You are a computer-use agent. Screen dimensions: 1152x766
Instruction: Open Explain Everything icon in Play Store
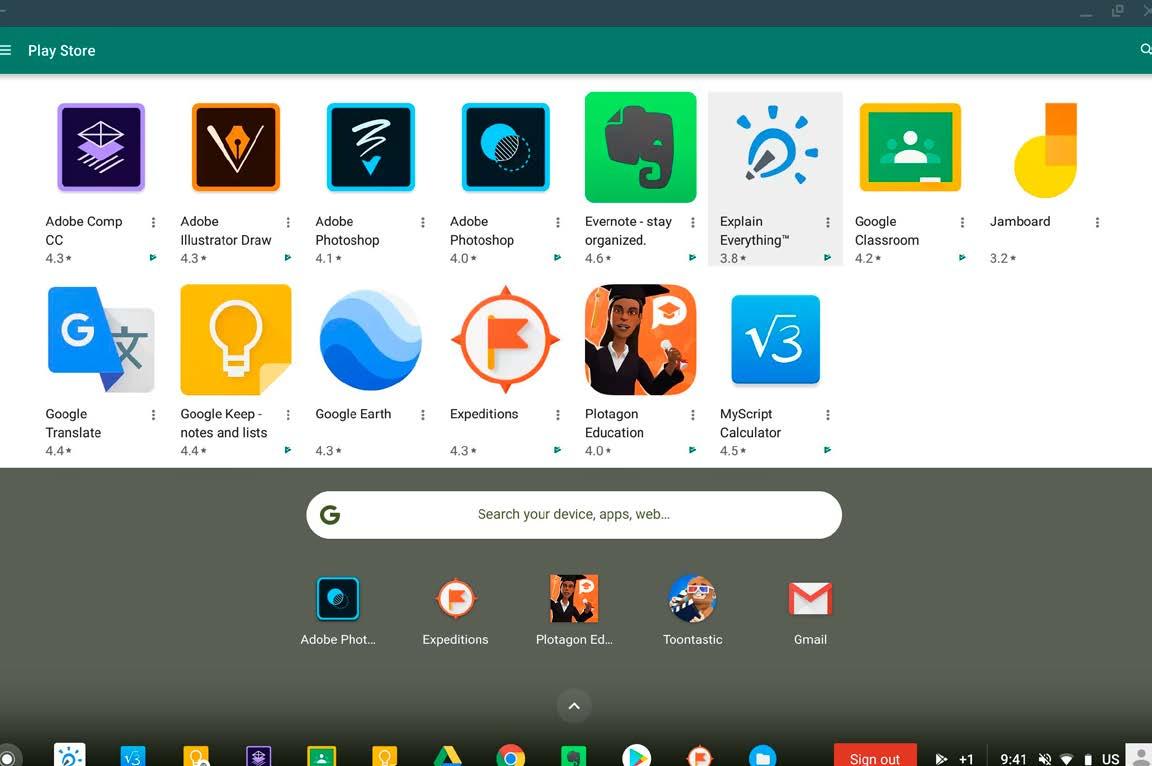(775, 147)
